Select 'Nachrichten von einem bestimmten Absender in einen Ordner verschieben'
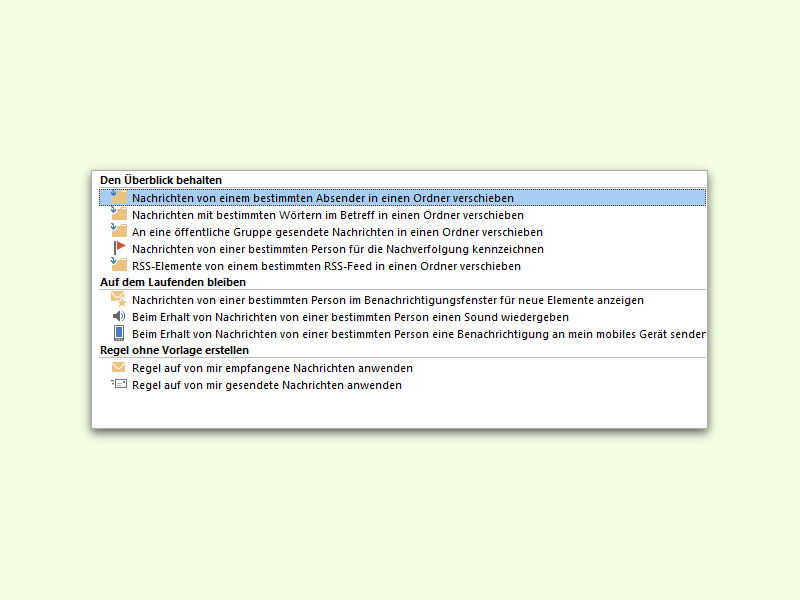Viewport: 800px width, 600px height. click(x=403, y=197)
